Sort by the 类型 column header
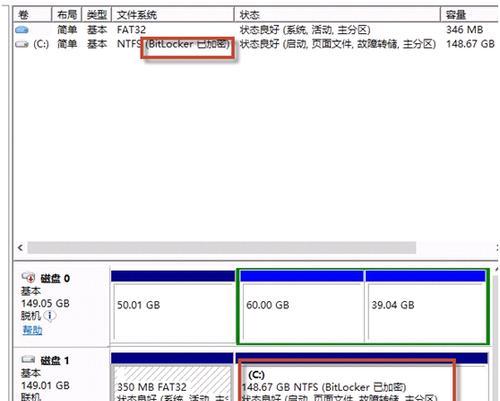Image resolution: width=500 pixels, height=401 pixels. coord(96,15)
